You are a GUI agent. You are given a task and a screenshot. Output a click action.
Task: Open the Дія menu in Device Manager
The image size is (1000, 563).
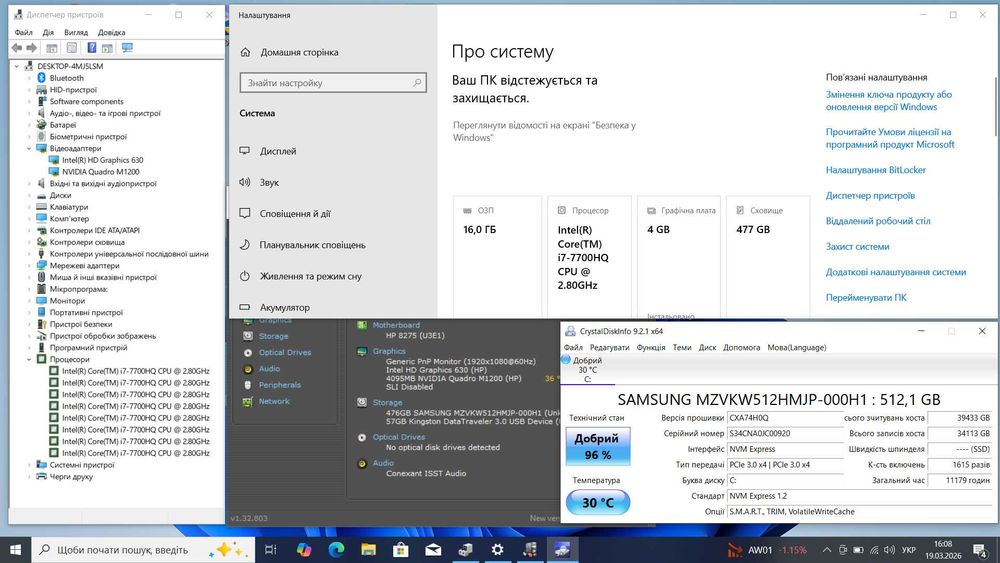[x=48, y=33]
